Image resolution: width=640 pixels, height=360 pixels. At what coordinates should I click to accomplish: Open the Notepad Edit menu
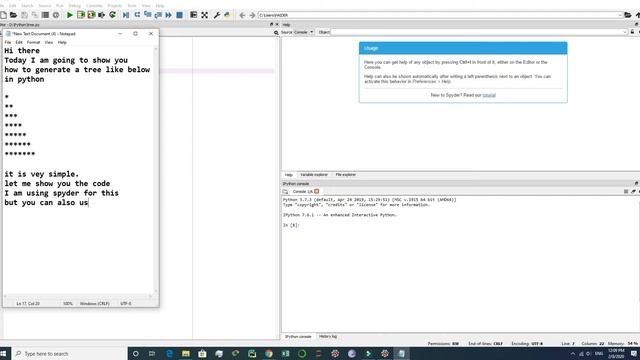[19, 42]
